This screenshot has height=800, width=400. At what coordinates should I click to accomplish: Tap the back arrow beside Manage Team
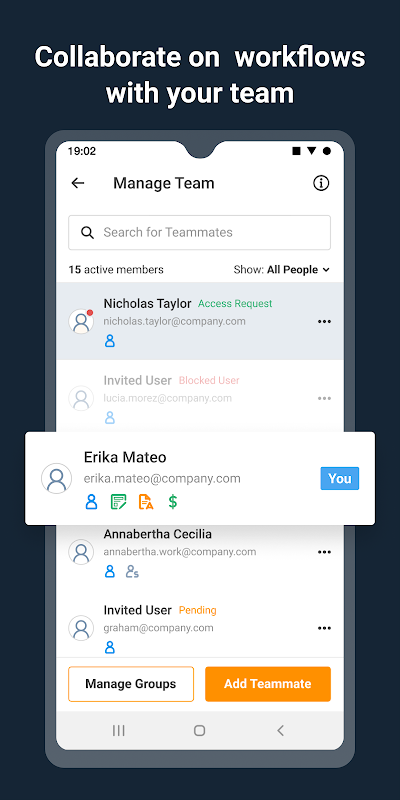tap(78, 183)
